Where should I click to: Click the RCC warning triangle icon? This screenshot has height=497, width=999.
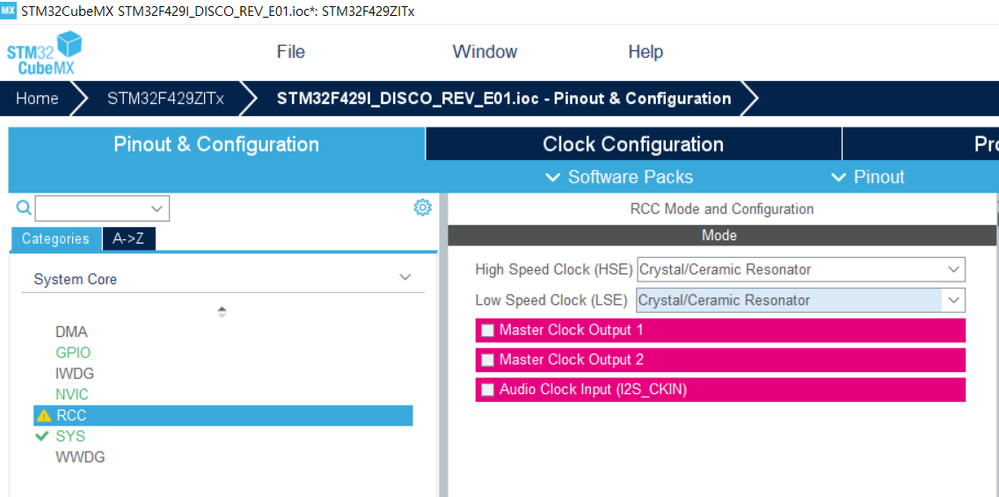[x=43, y=416]
